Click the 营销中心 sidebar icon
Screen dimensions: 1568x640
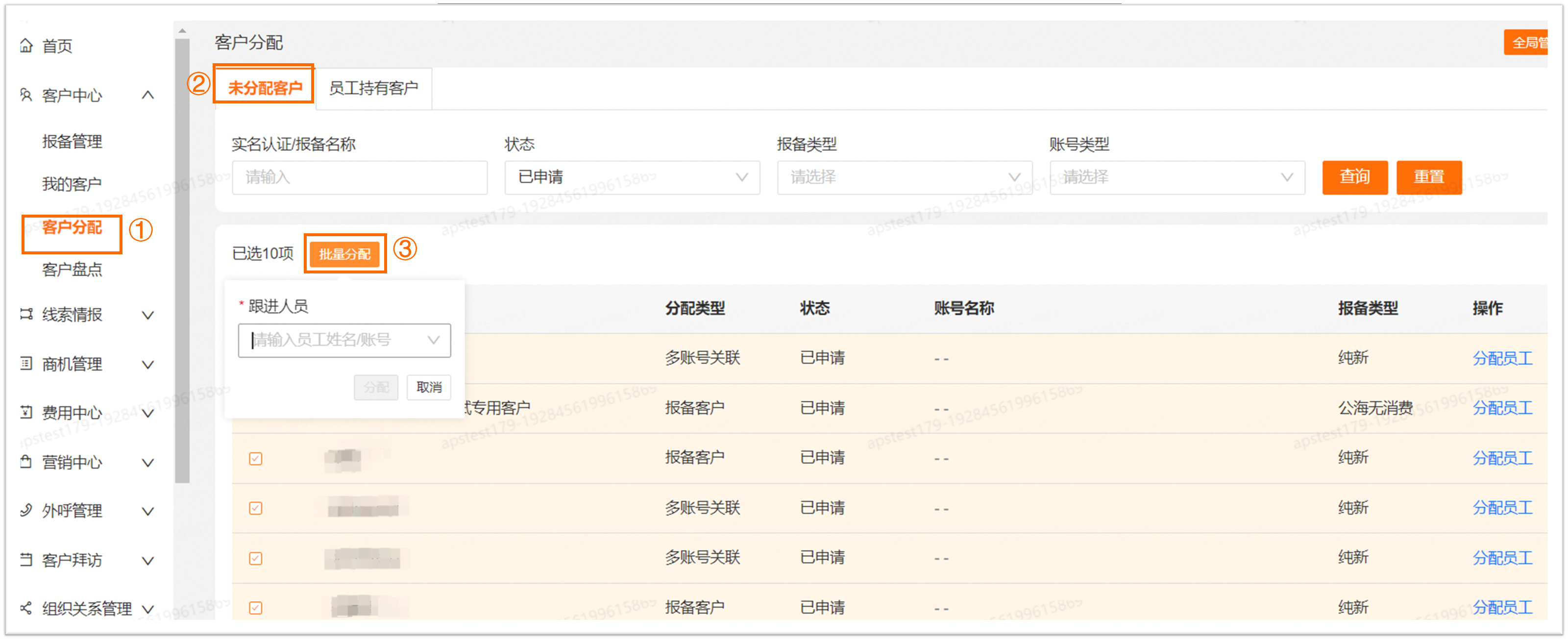26,462
